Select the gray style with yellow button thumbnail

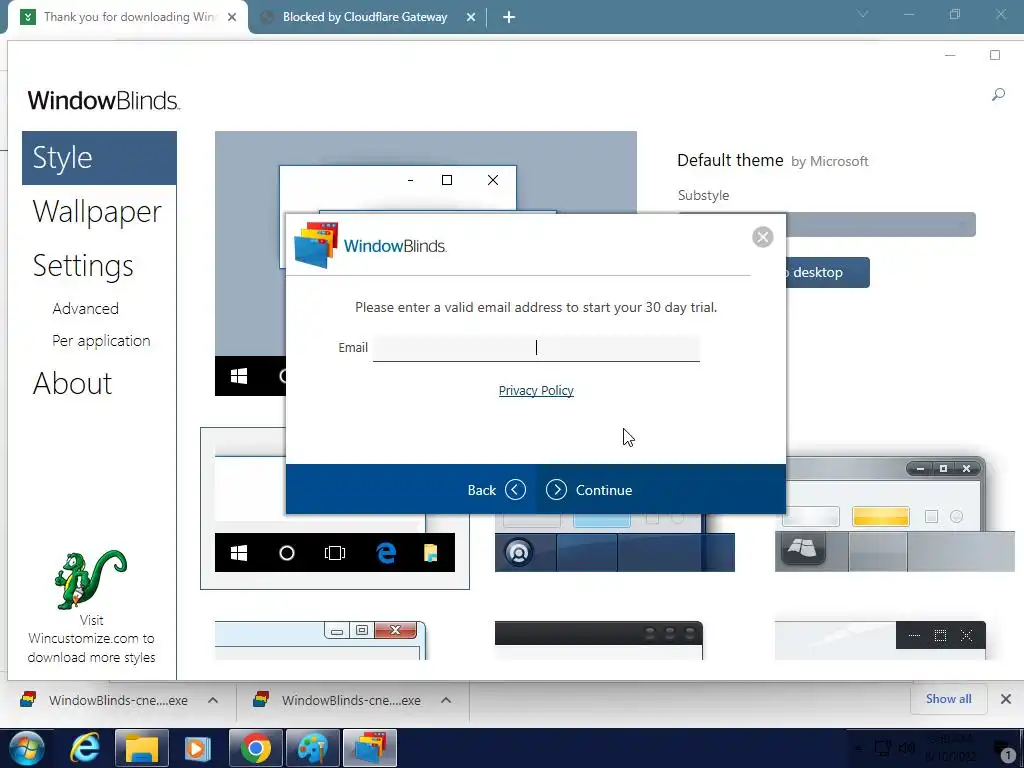click(x=894, y=514)
